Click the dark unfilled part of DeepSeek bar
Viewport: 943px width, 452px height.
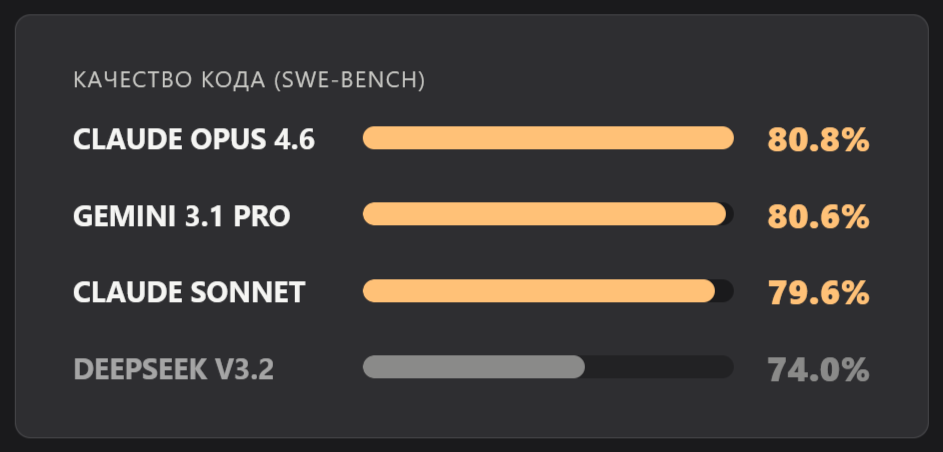coord(659,367)
